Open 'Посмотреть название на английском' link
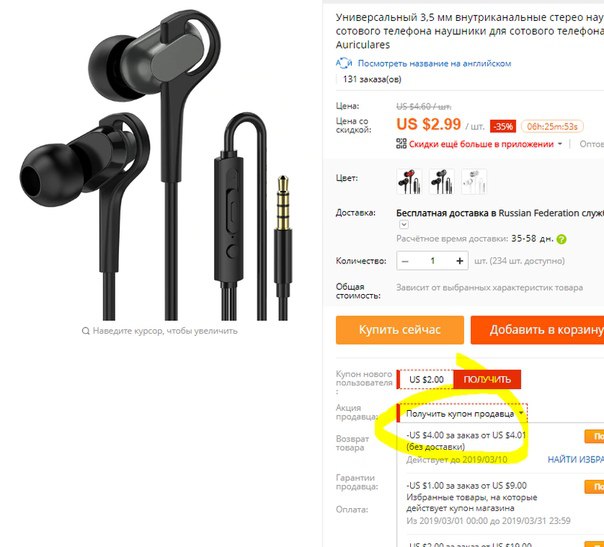This screenshot has height=547, width=604. (x=434, y=64)
